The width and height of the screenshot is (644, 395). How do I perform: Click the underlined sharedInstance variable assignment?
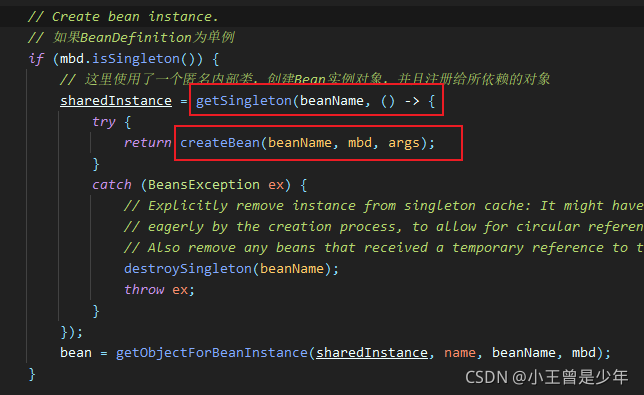tap(116, 101)
